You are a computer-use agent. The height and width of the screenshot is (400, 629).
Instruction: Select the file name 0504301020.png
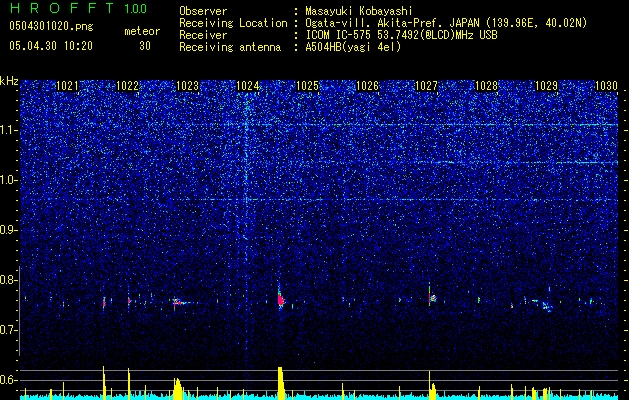point(51,26)
